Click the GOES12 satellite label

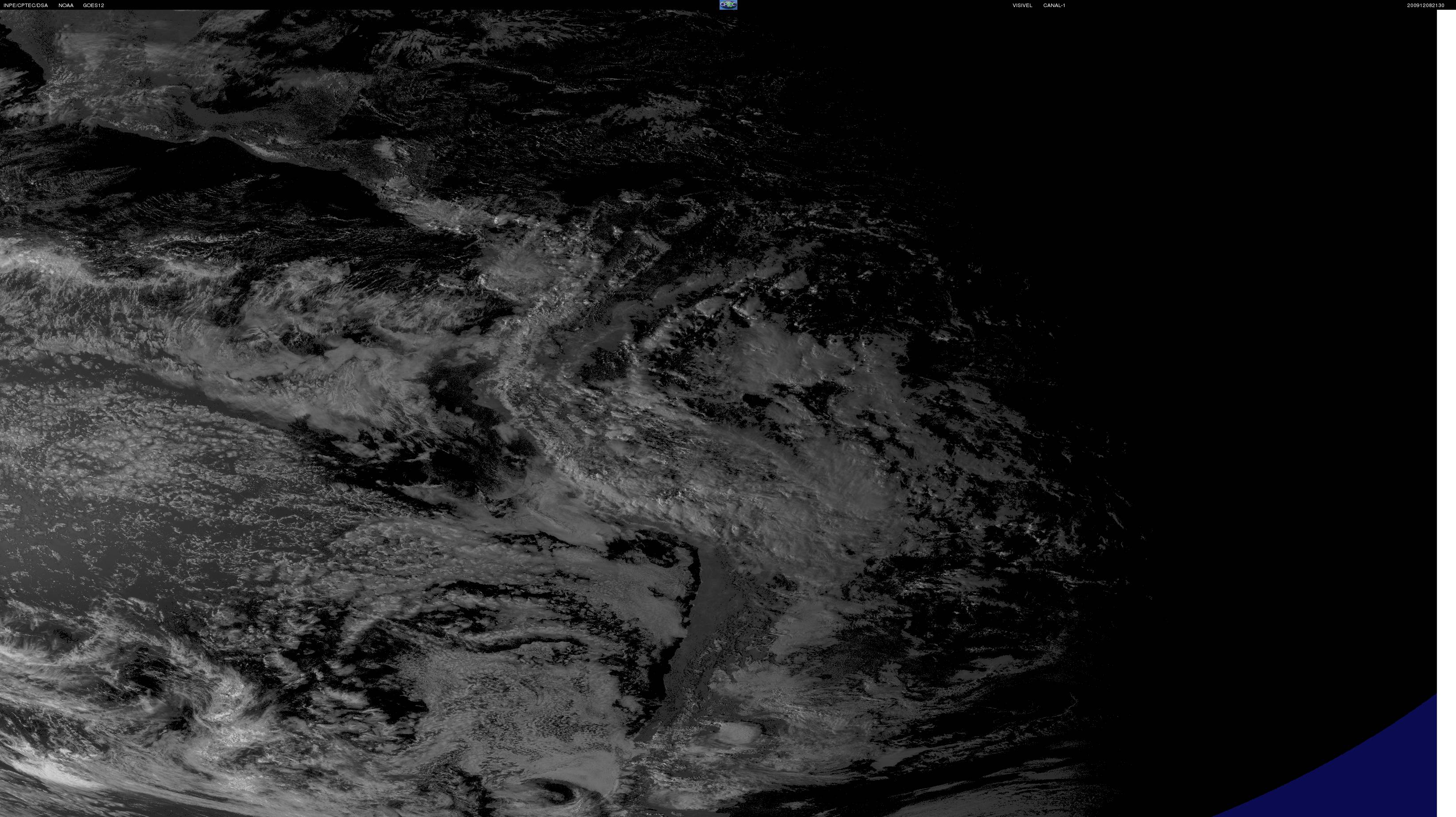pos(93,5)
